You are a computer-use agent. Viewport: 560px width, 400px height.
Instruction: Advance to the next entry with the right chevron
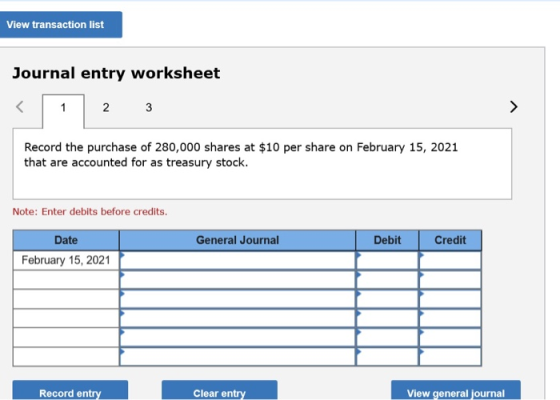(x=514, y=107)
